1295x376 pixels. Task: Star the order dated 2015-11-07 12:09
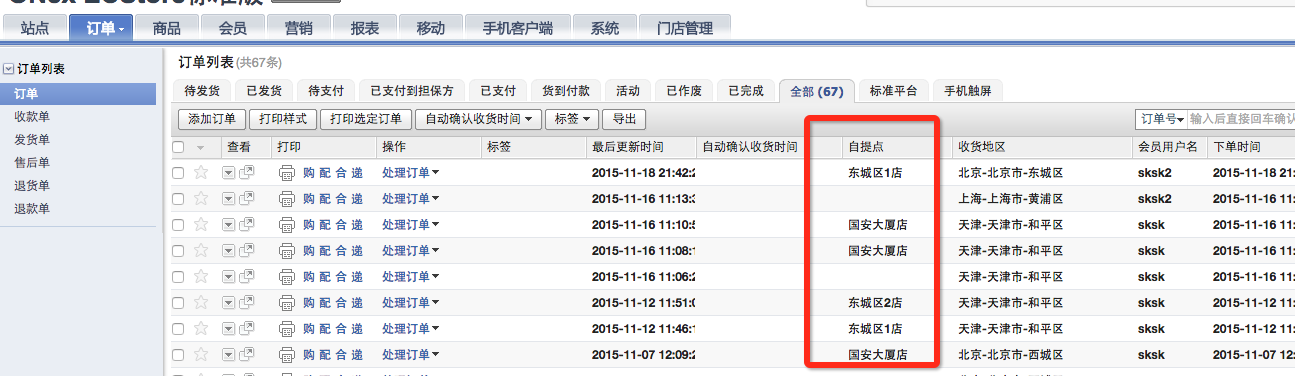(201, 354)
